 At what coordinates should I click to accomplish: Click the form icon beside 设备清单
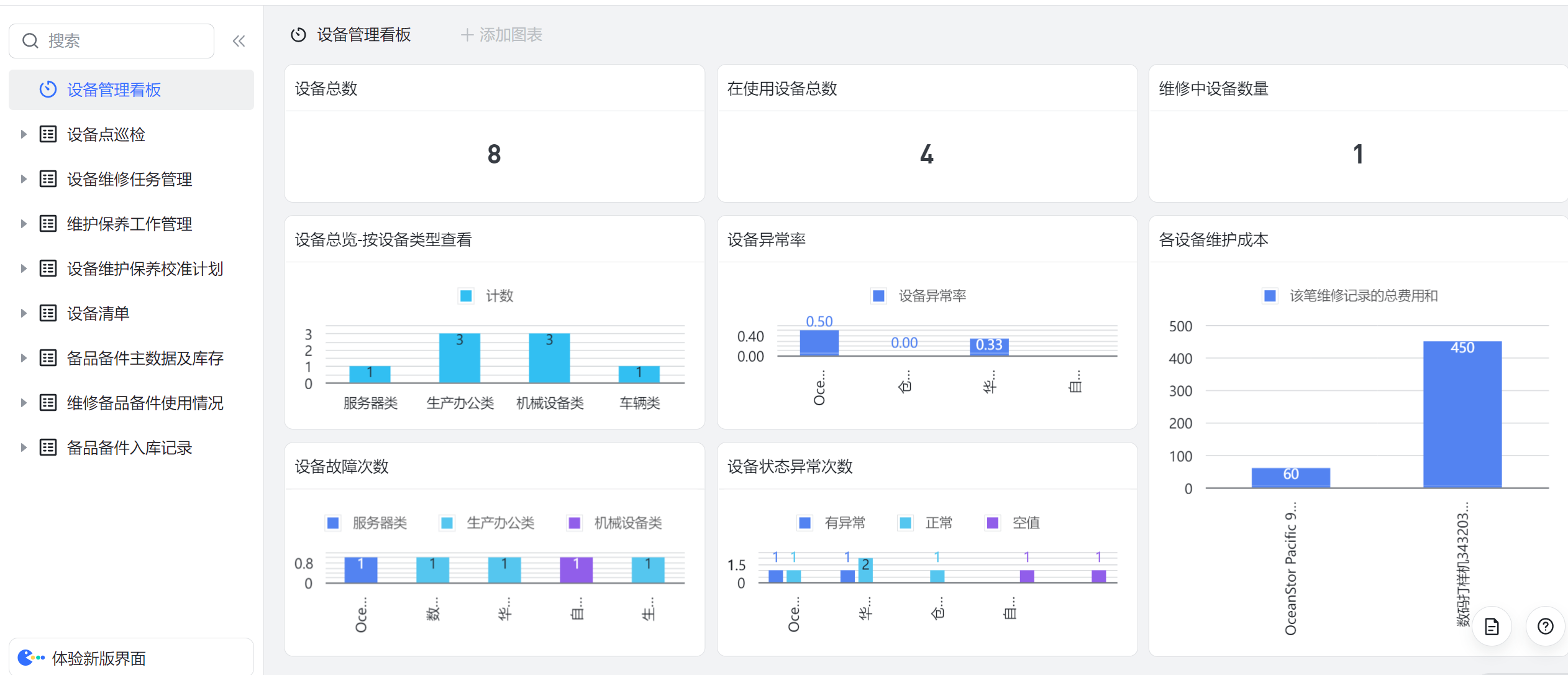click(48, 313)
